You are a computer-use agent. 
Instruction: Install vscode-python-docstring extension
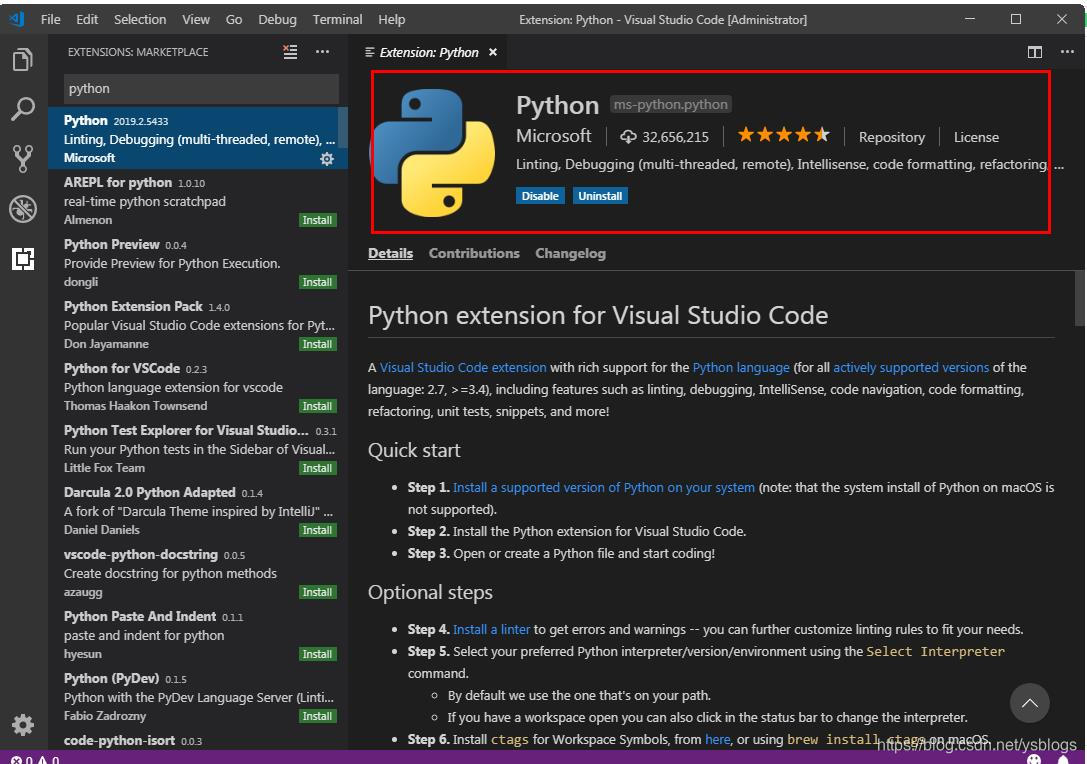point(318,592)
